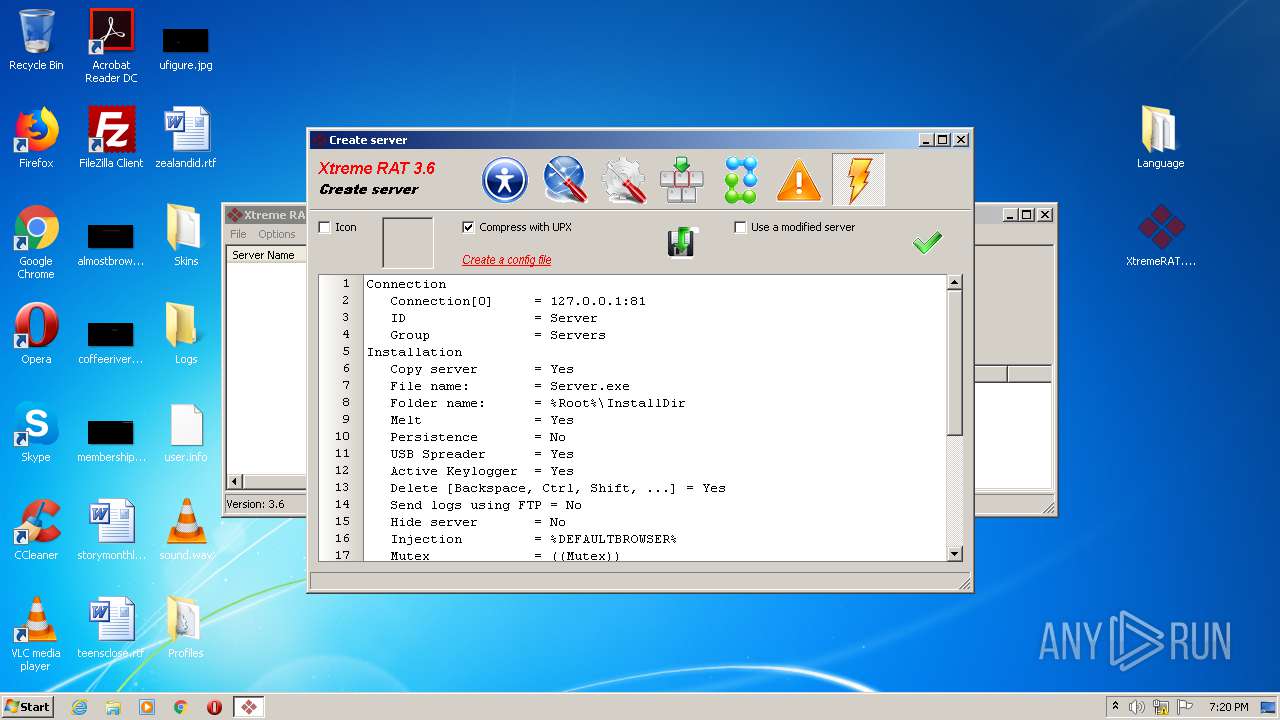Select the Logs folder on desktop
This screenshot has width=1280, height=720.
186,334
